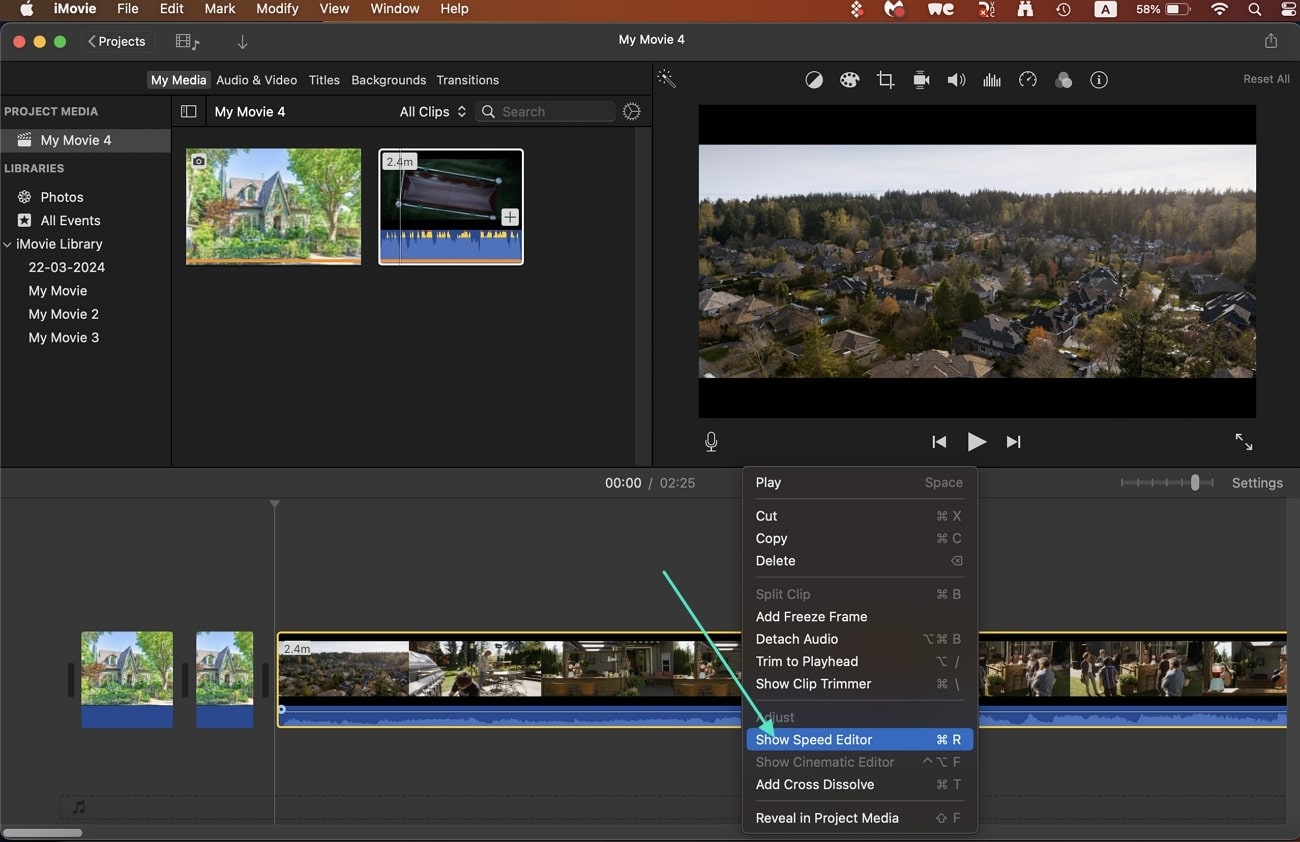This screenshot has width=1300, height=842.
Task: Switch to the Transitions tab
Action: pos(468,80)
